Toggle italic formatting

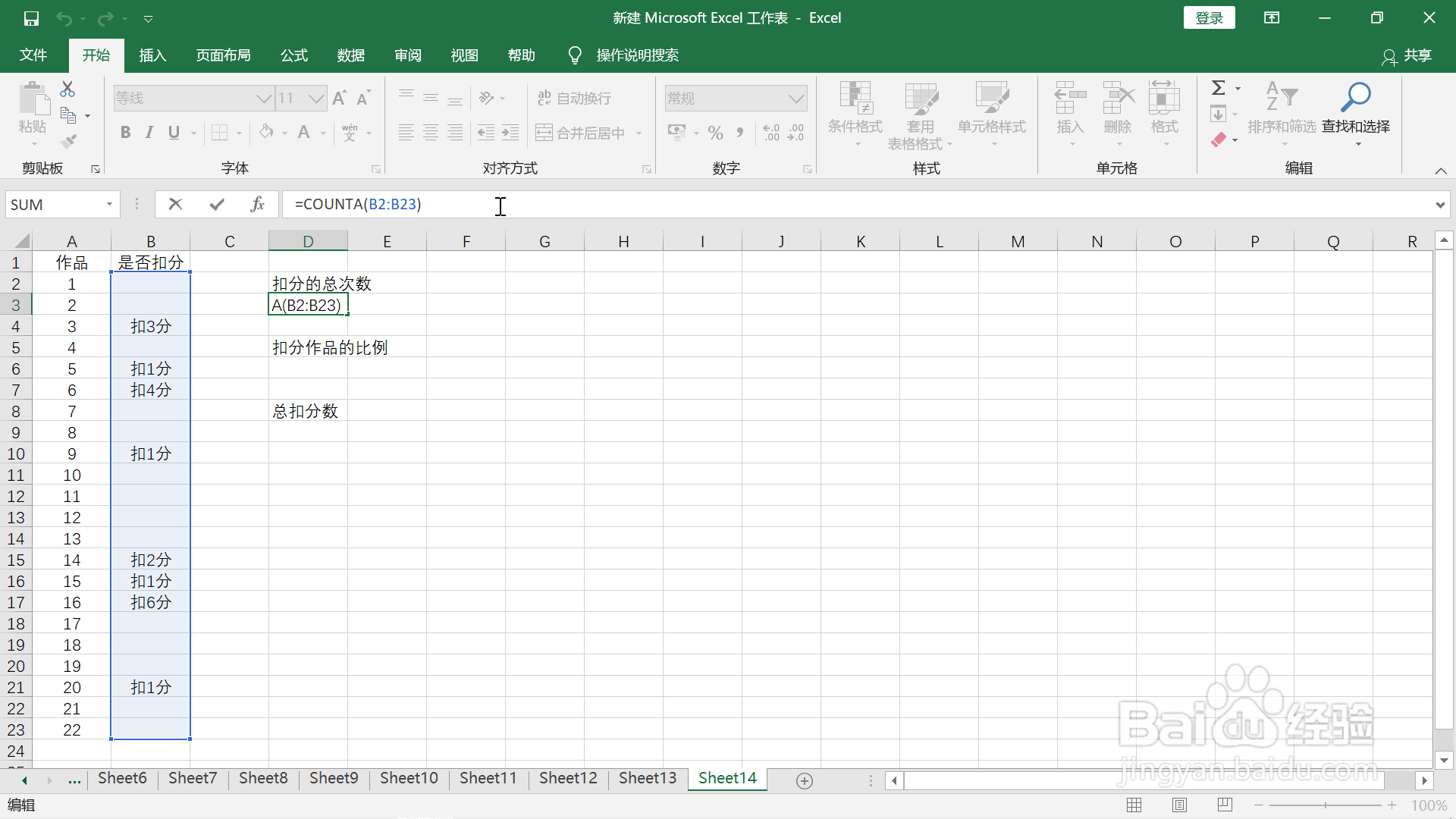[149, 132]
